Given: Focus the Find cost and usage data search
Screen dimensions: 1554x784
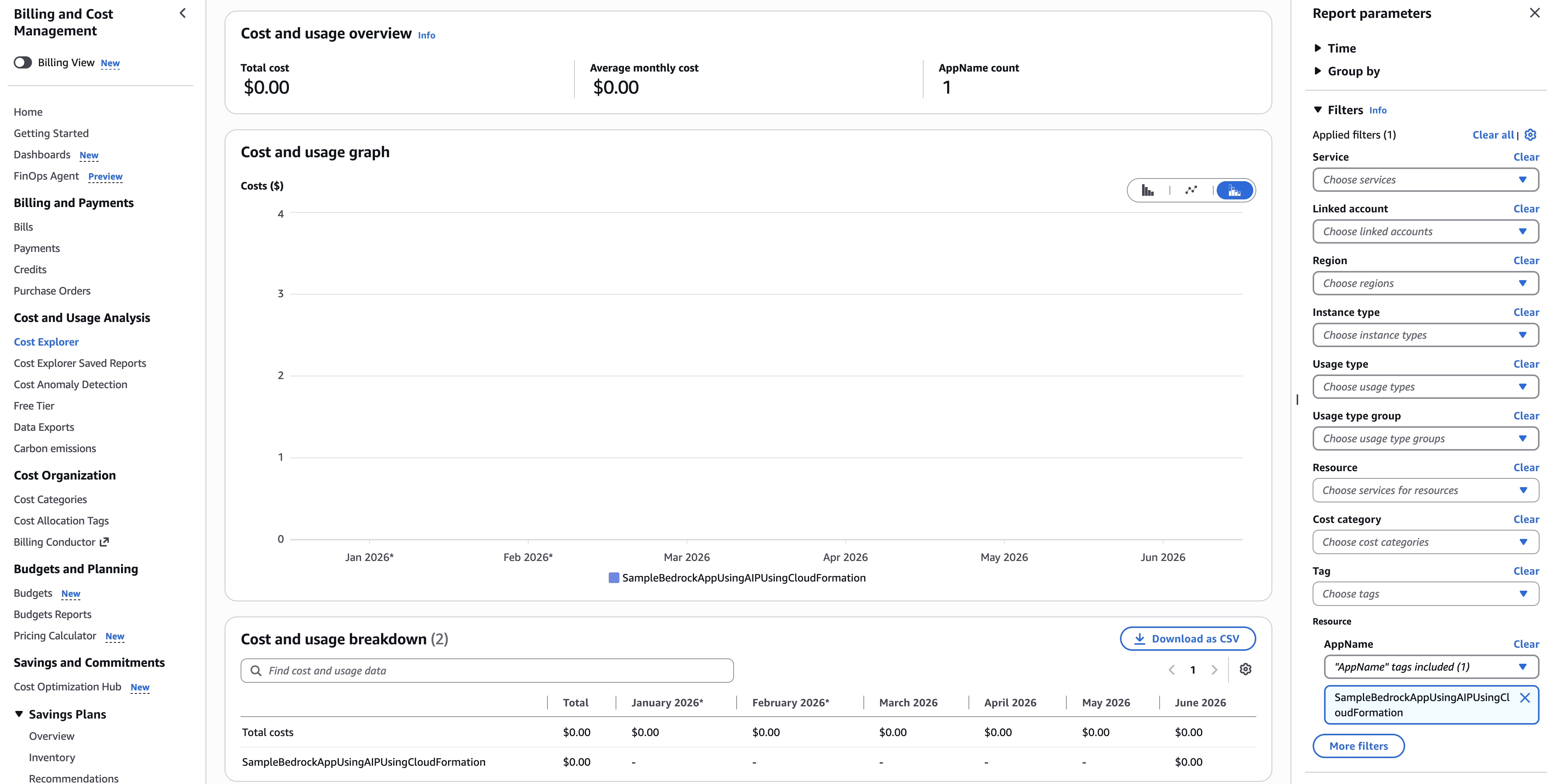Looking at the screenshot, I should click(x=487, y=671).
